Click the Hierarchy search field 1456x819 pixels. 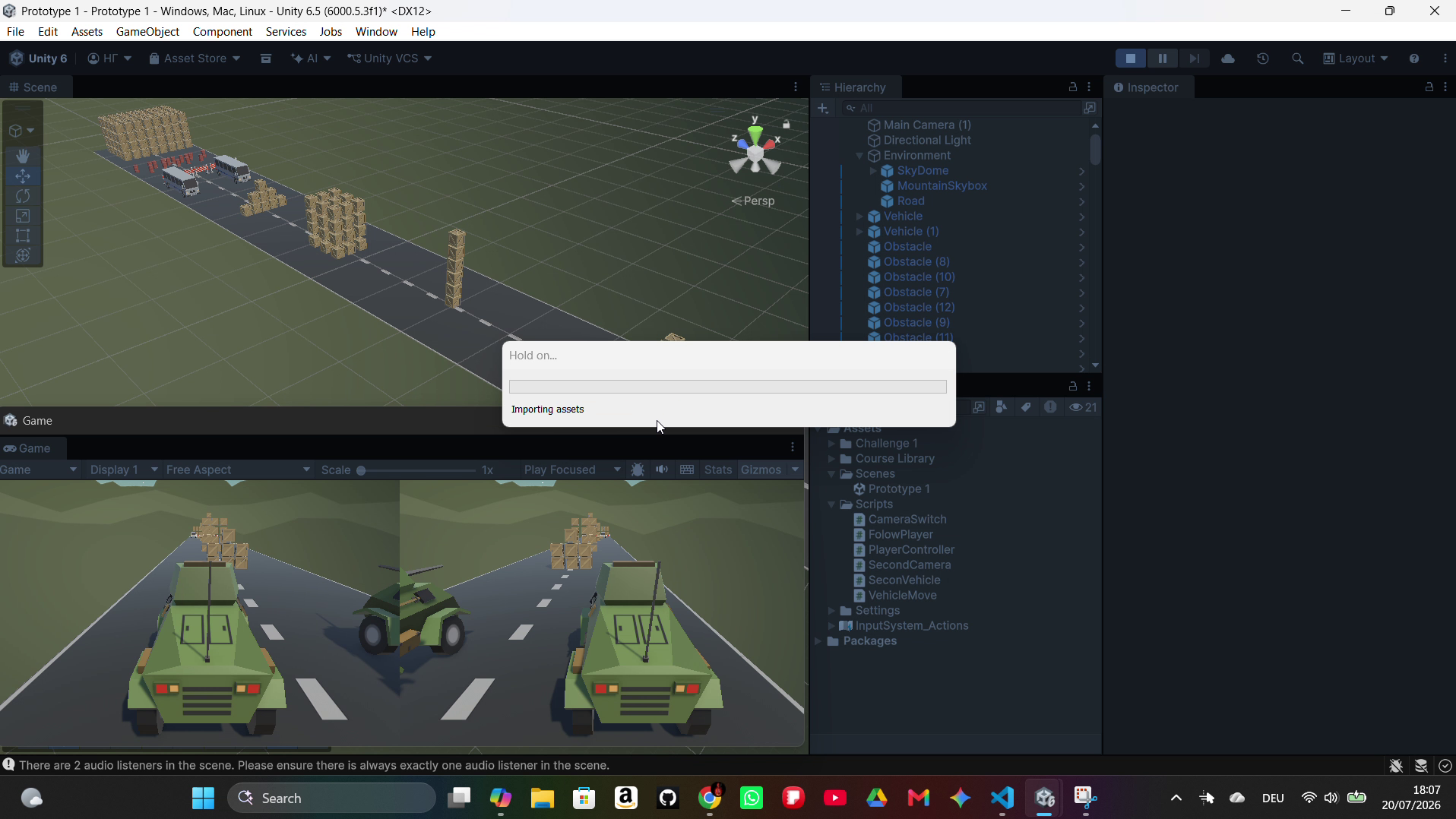click(x=960, y=109)
